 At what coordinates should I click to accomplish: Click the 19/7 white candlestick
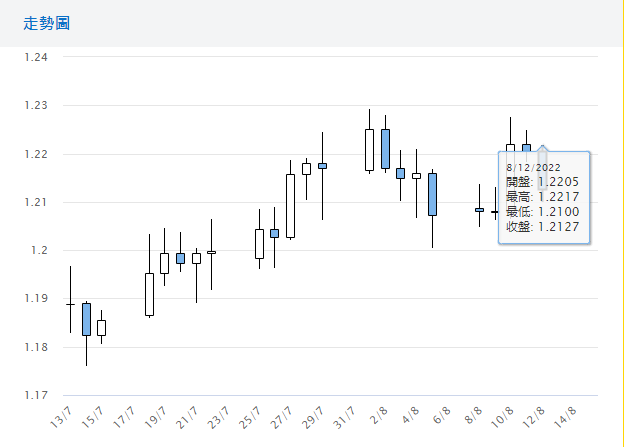(x=164, y=263)
